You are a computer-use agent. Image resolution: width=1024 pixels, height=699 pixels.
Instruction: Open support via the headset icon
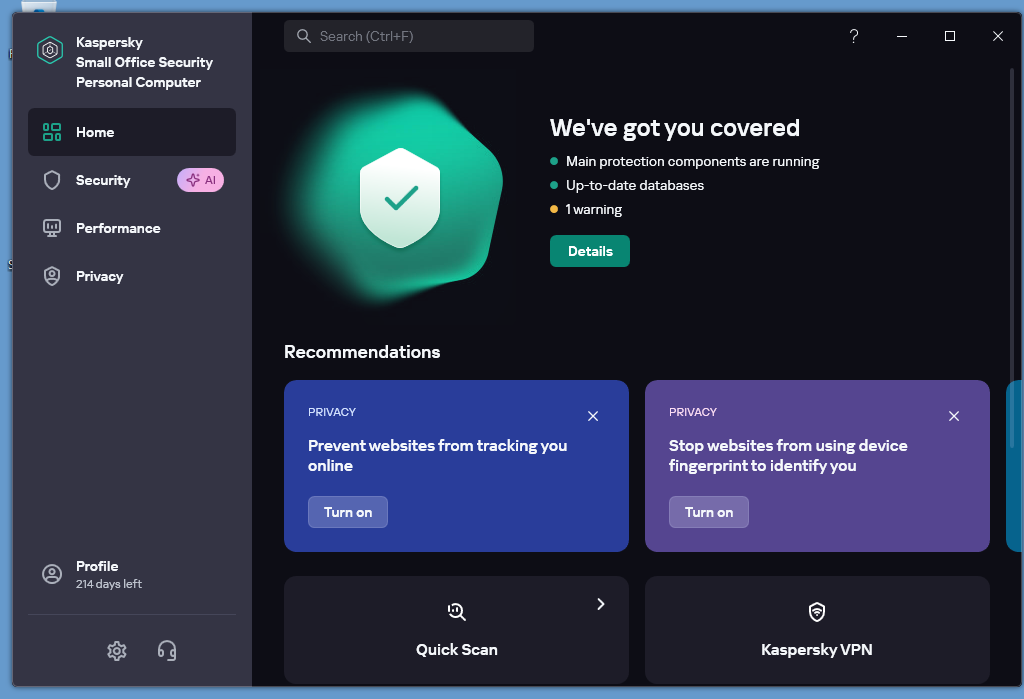pyautogui.click(x=167, y=651)
